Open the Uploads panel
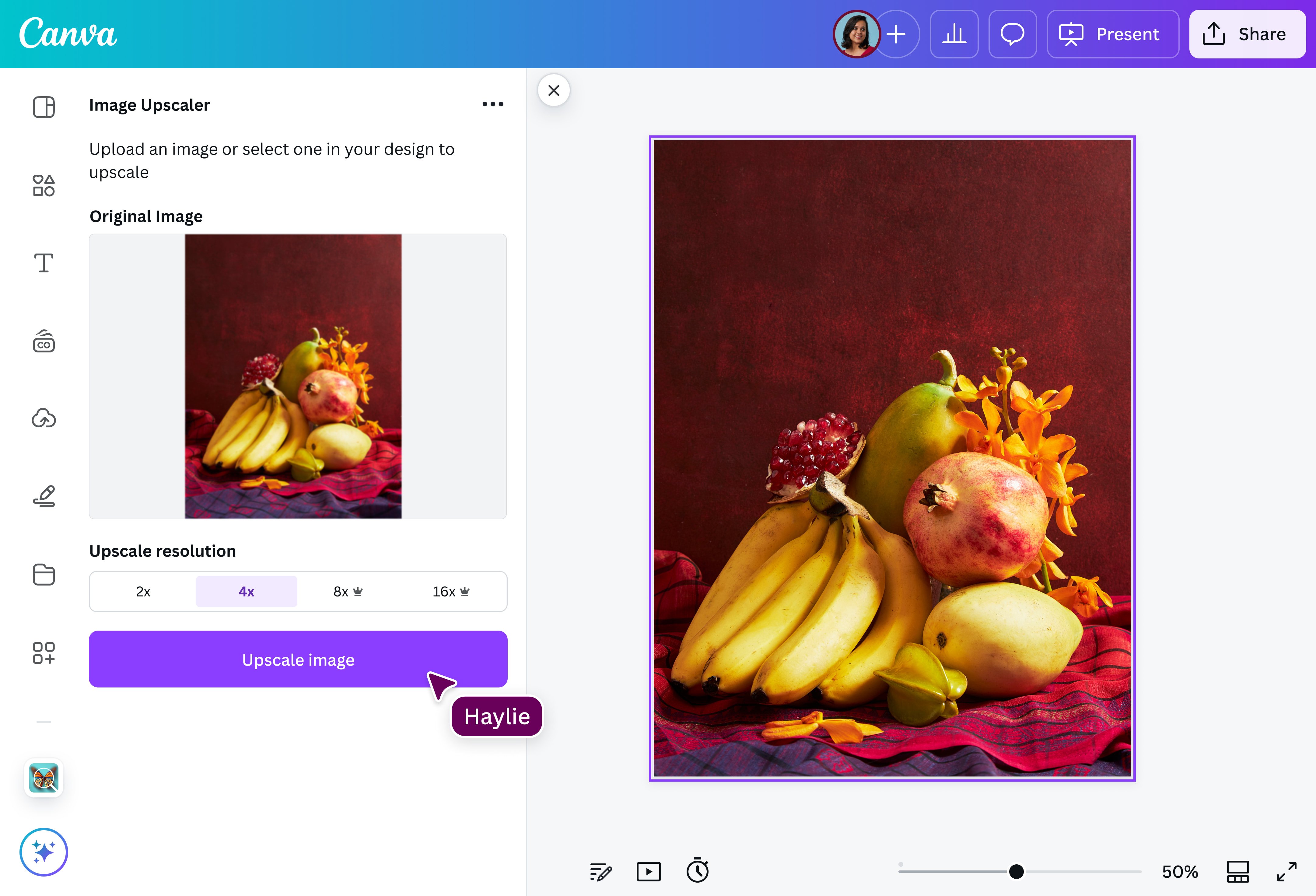This screenshot has height=896, width=1316. pos(44,418)
